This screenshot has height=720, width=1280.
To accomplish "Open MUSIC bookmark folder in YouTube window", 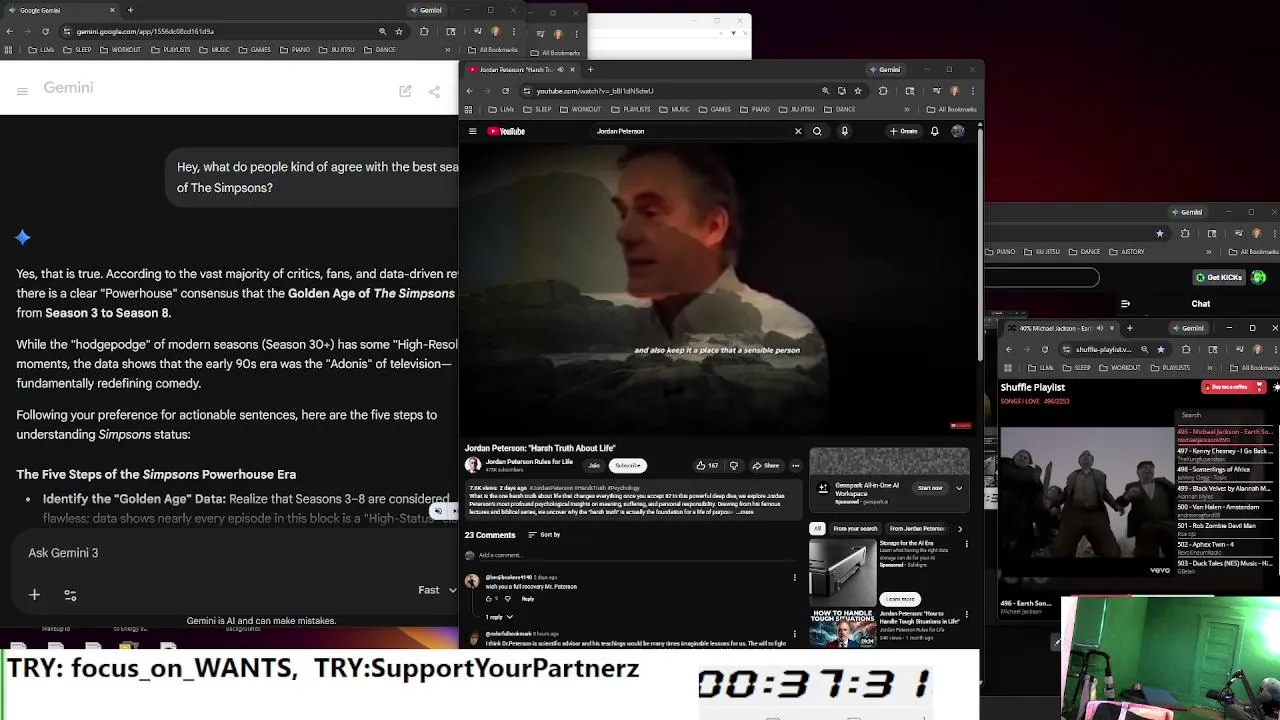I will tap(675, 110).
